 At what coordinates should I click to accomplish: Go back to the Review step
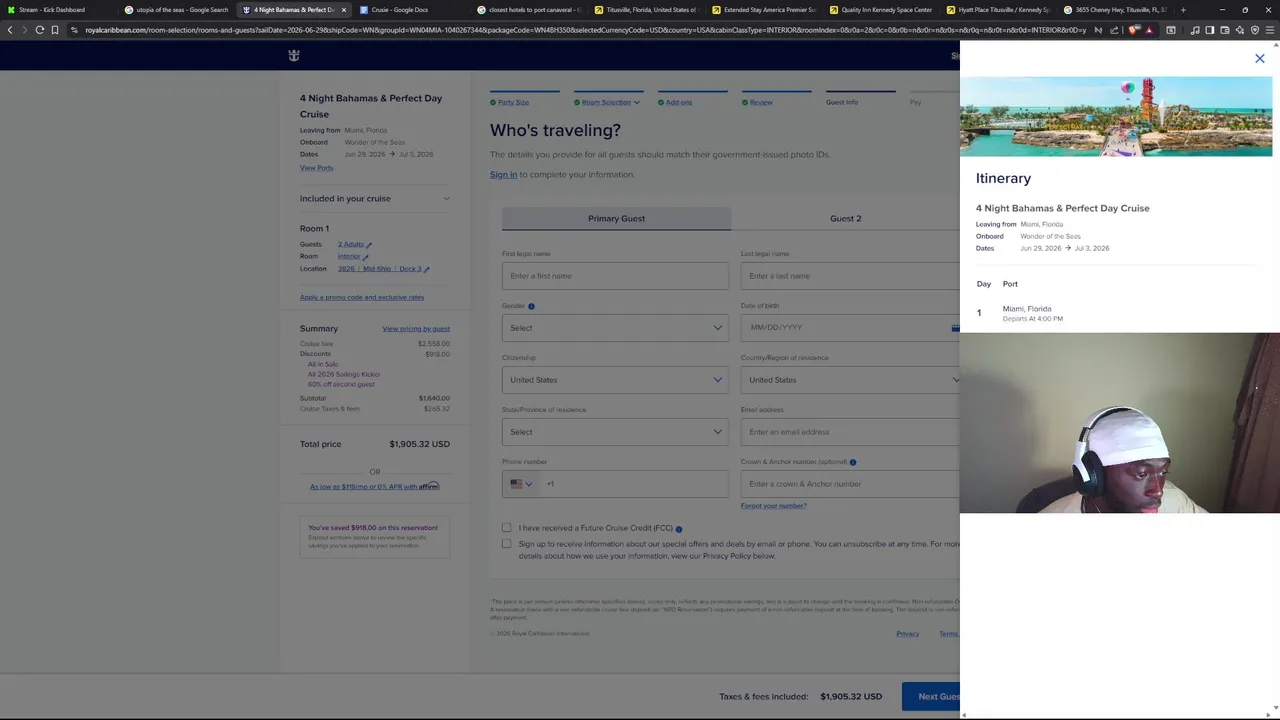tap(761, 102)
